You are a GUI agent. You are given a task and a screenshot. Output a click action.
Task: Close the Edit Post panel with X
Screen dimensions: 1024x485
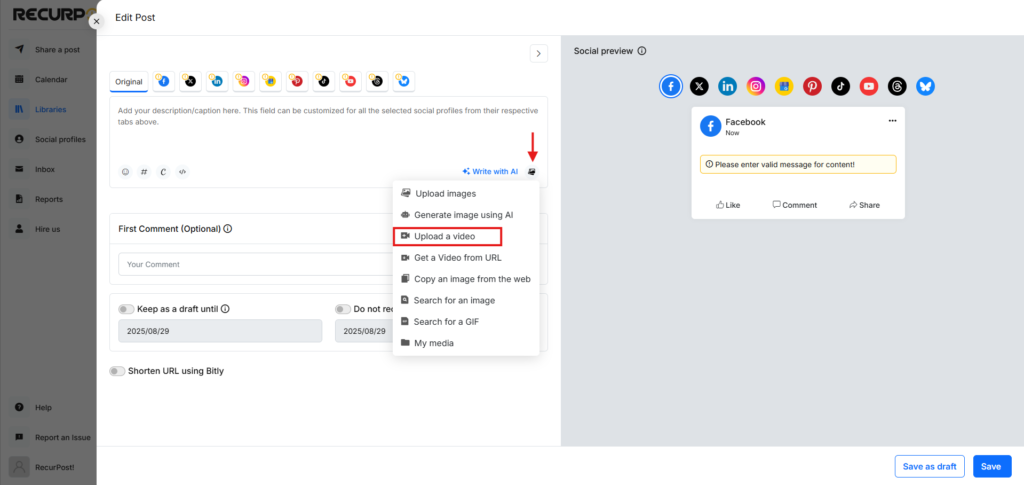[x=97, y=22]
